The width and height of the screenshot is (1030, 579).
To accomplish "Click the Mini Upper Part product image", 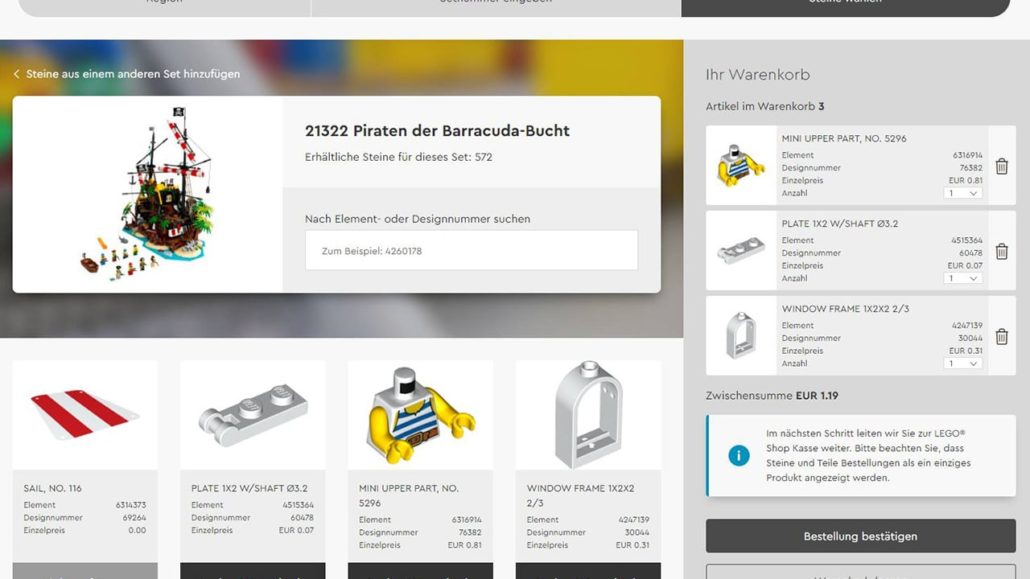I will pos(420,415).
